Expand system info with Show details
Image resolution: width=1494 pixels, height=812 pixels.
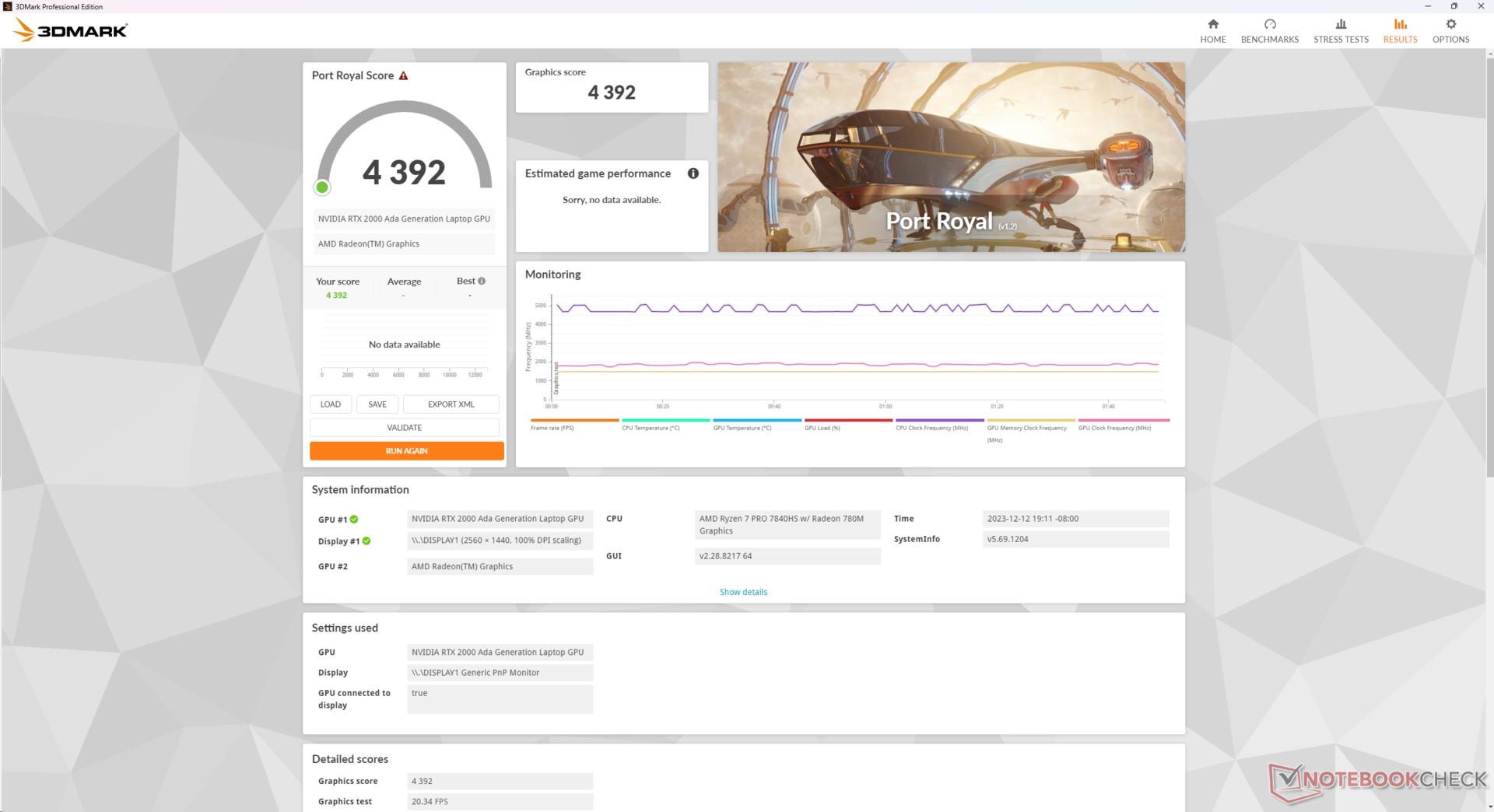743,593
